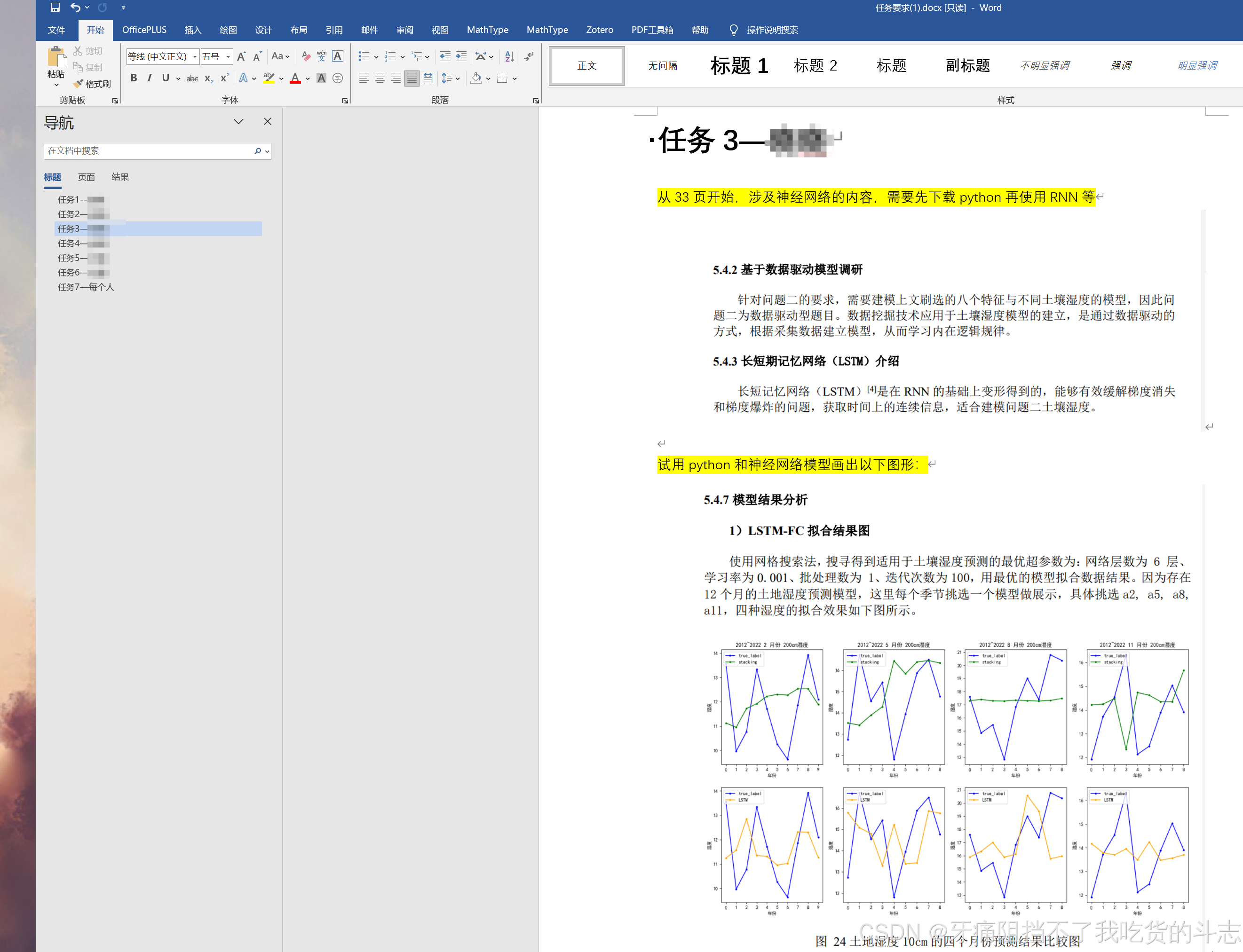Switch to 页面 tab in navigation pane
This screenshot has width=1243, height=952.
click(86, 177)
